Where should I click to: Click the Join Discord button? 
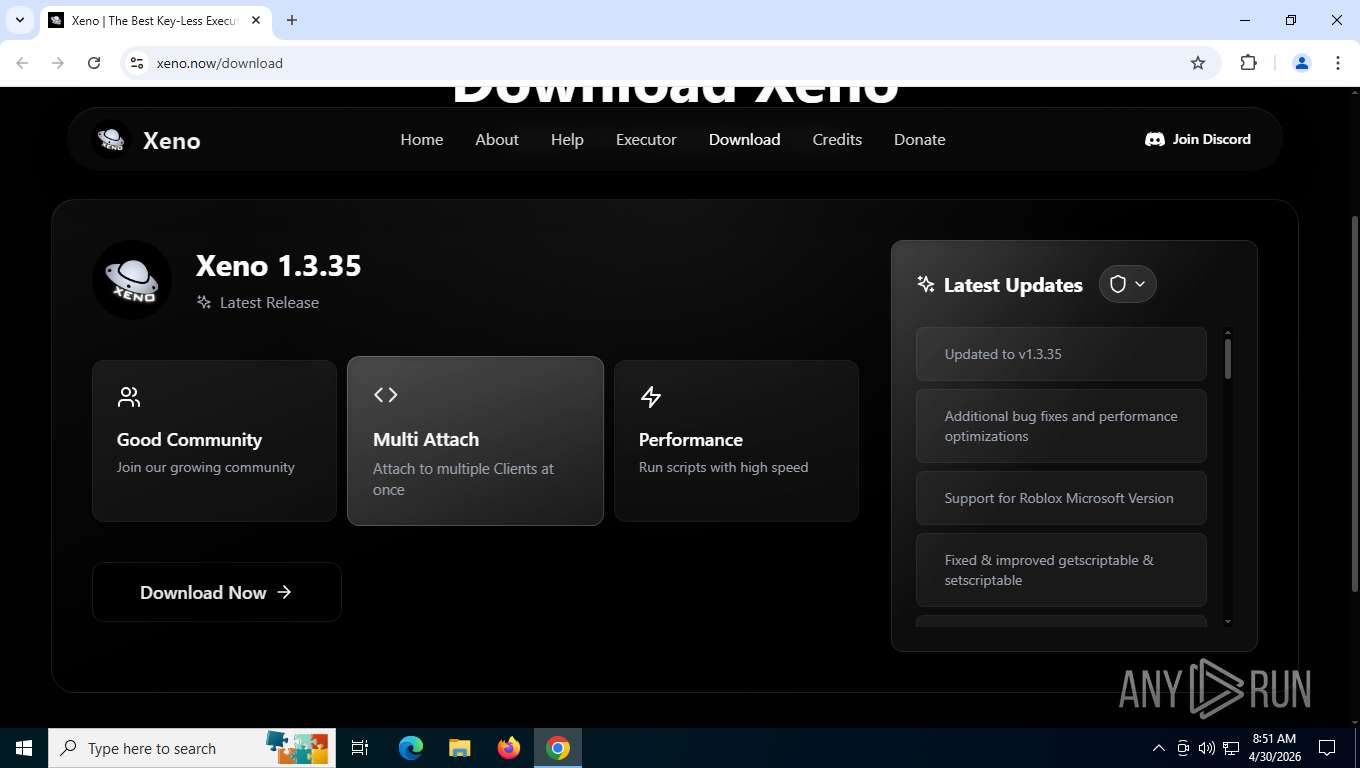(1198, 139)
